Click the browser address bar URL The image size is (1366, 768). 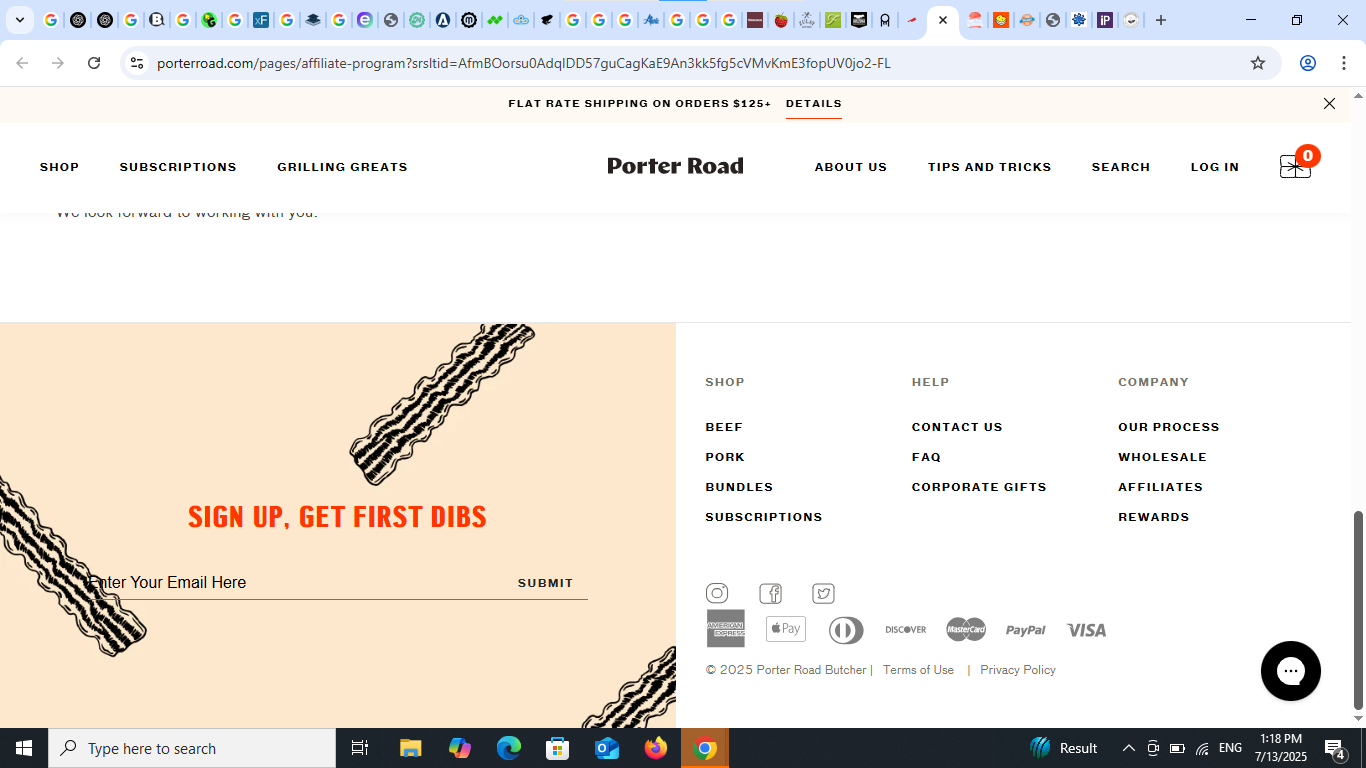524,63
